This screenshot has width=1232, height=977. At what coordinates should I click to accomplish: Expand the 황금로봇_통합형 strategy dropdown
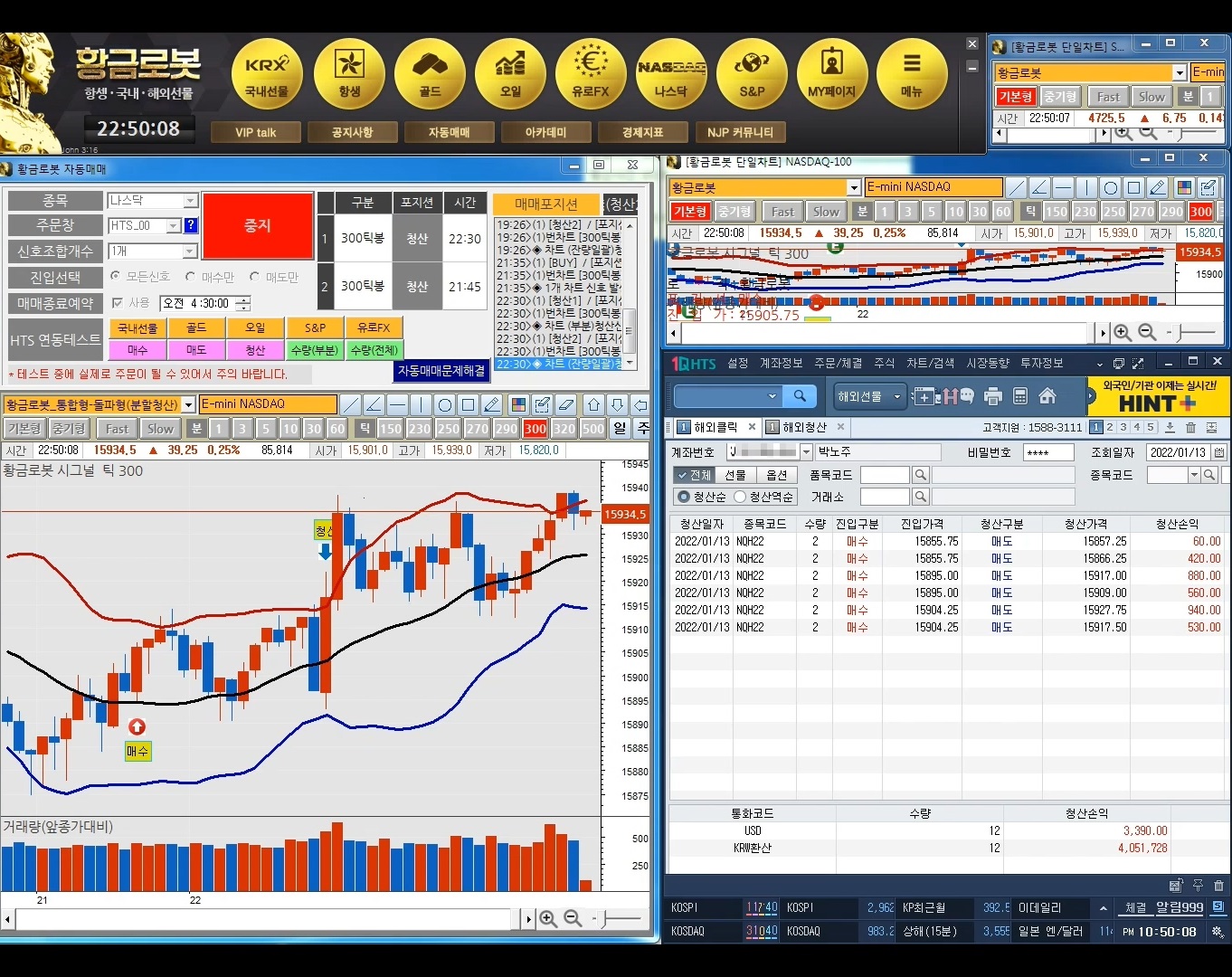pyautogui.click(x=188, y=404)
